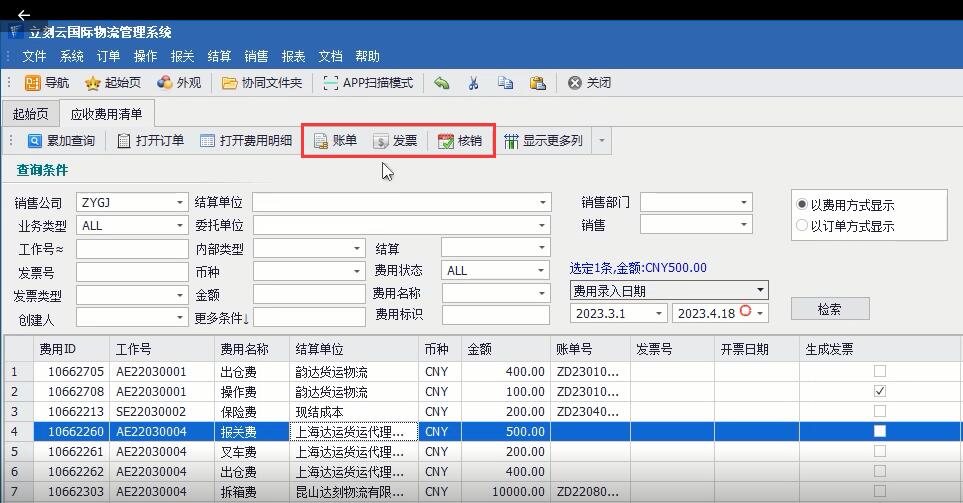Click the 外观 appearance icon
The image size is (963, 503).
point(164,83)
